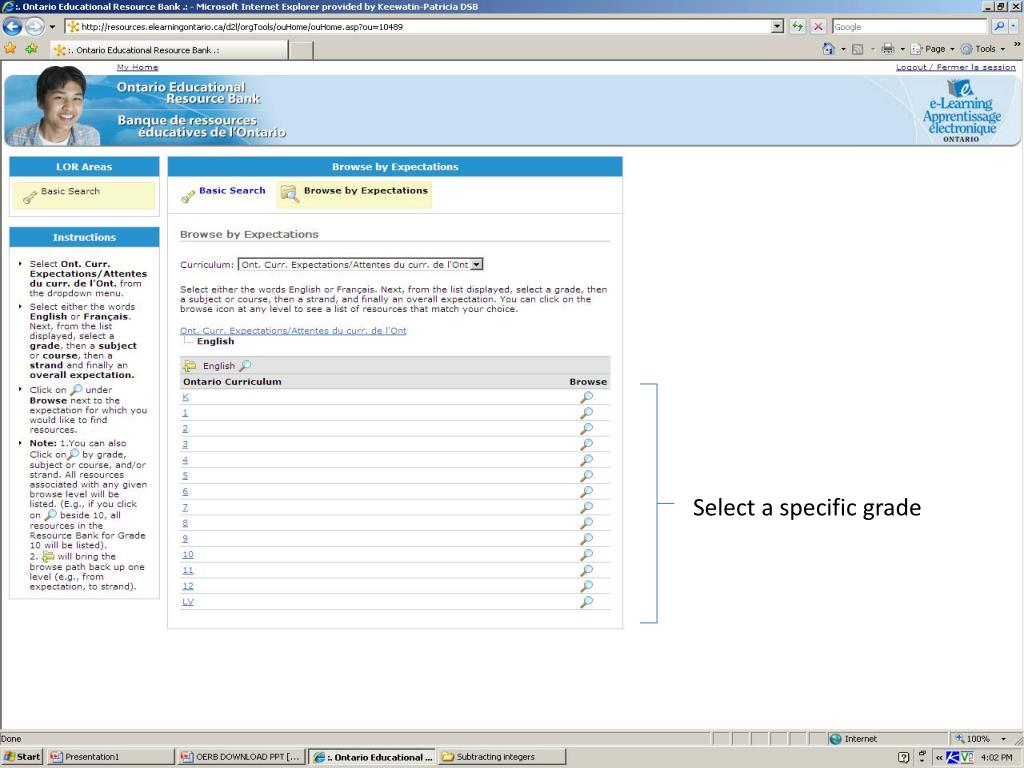The width and height of the screenshot is (1024, 768).
Task: Click the Stop (red X) icon
Action: (x=818, y=27)
